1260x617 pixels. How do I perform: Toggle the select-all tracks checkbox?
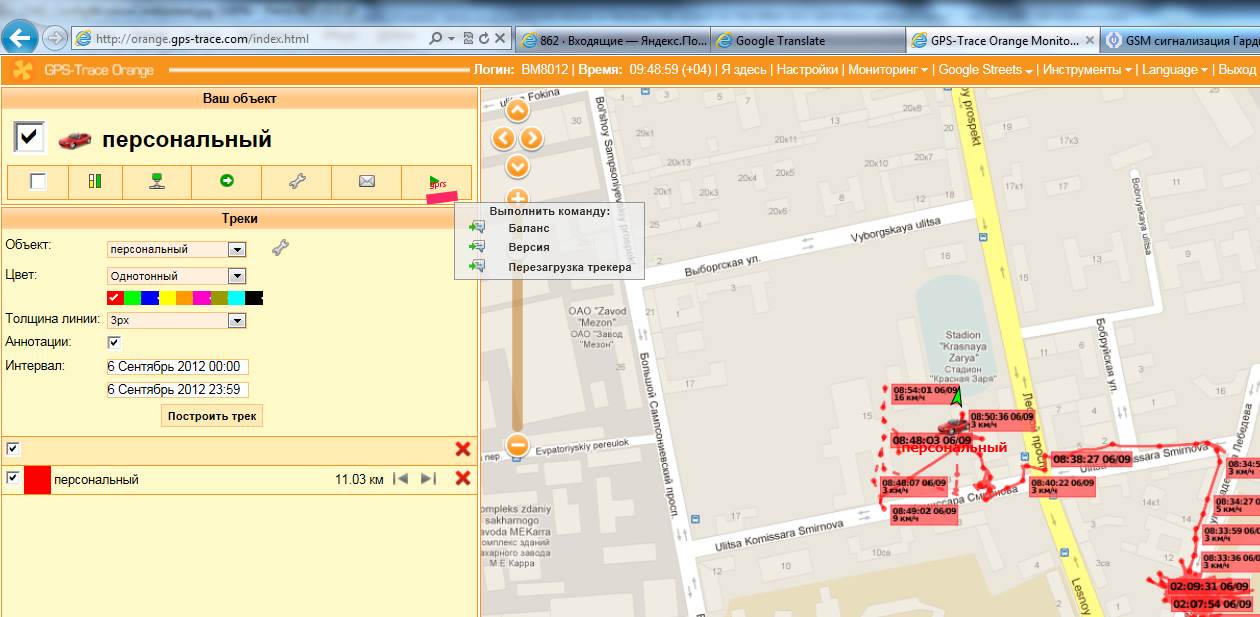12,449
